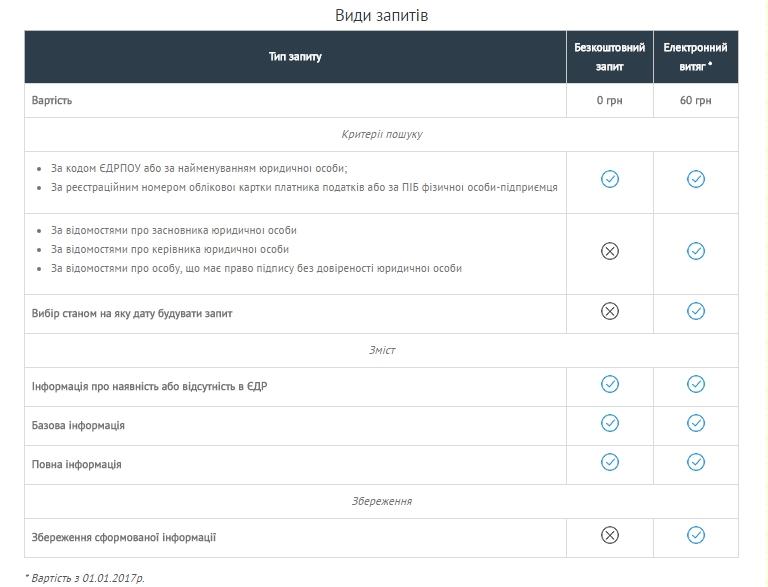Viewport: 768px width, 587px height.
Task: Click the Види запитів table title
Action: pyautogui.click(x=381, y=16)
